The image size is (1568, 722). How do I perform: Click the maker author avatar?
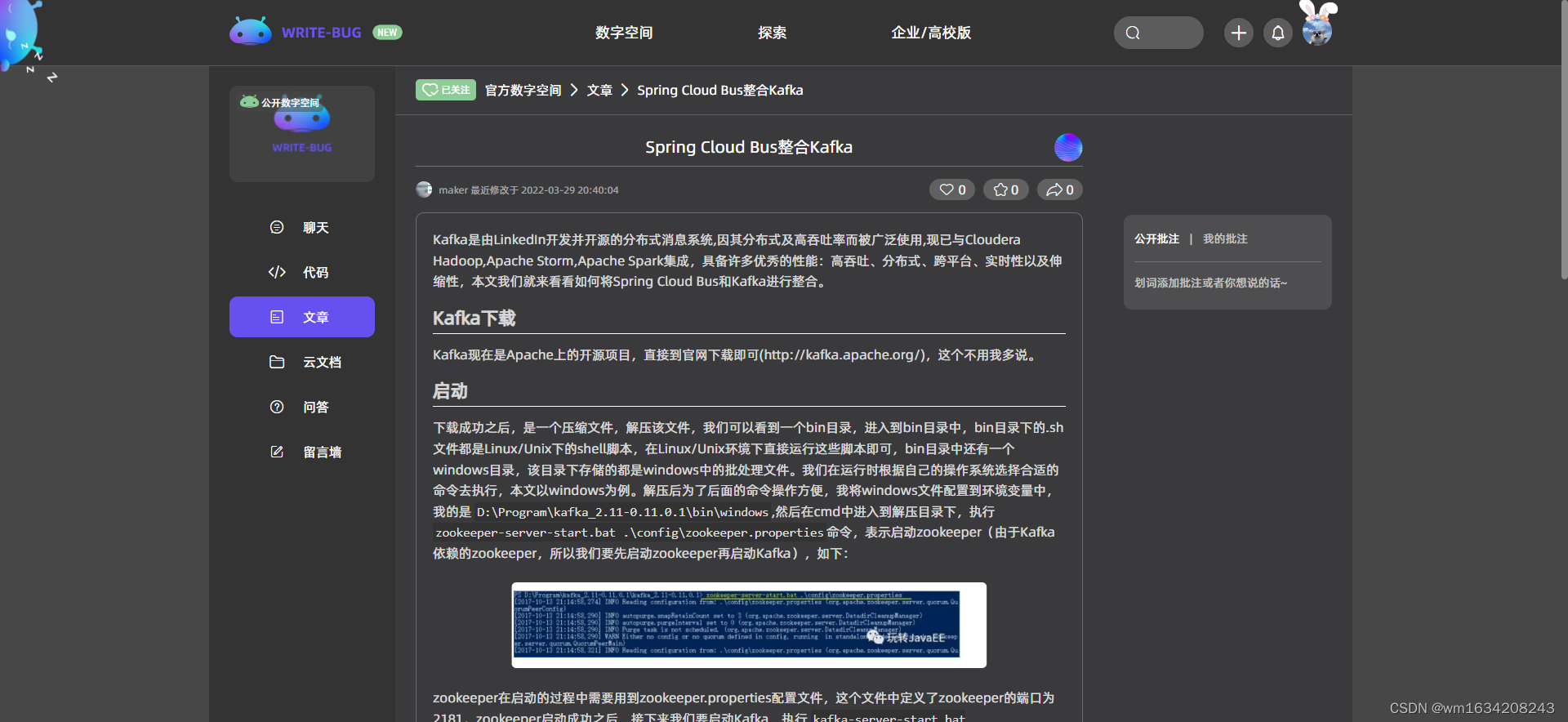[x=424, y=189]
